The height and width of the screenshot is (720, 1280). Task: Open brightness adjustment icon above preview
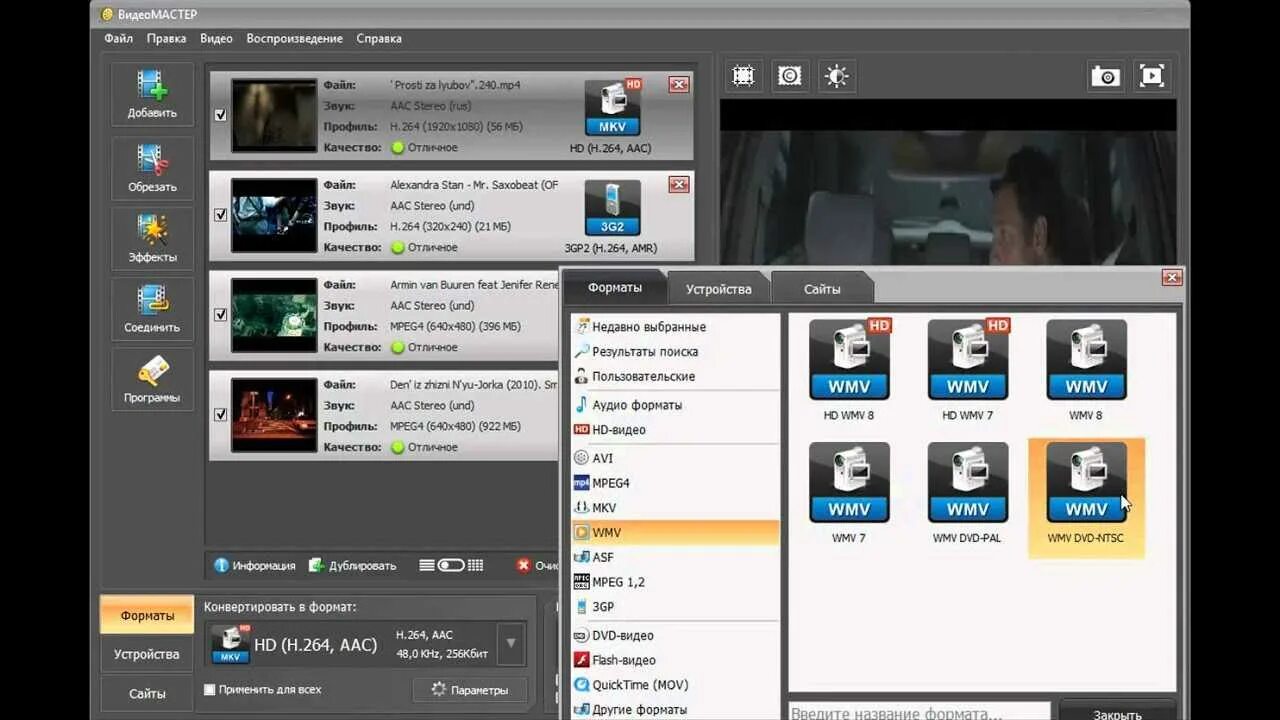tap(837, 76)
